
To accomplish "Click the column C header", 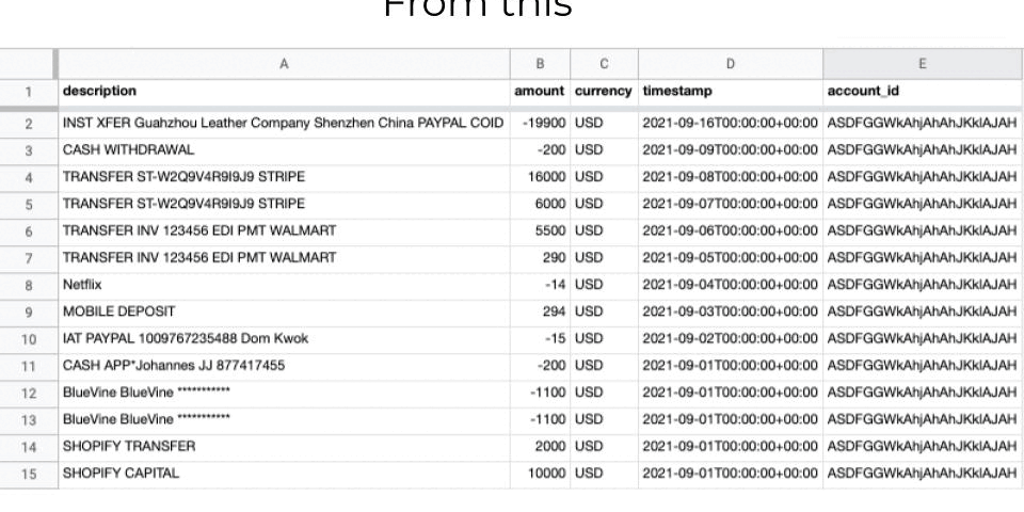I will (x=604, y=64).
